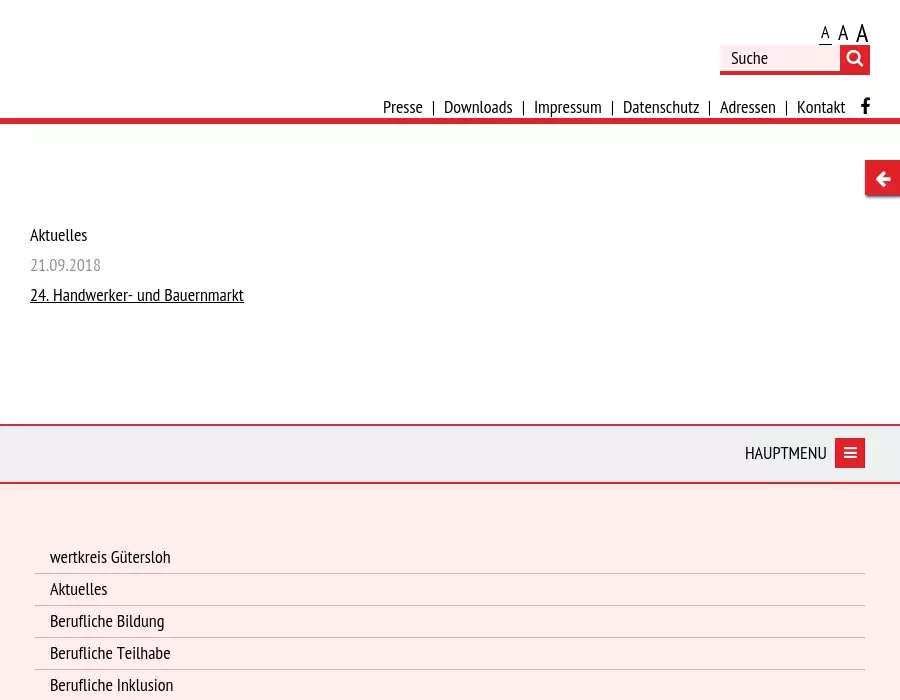Click the red search magnifier button
This screenshot has height=700, width=900.
tap(854, 59)
